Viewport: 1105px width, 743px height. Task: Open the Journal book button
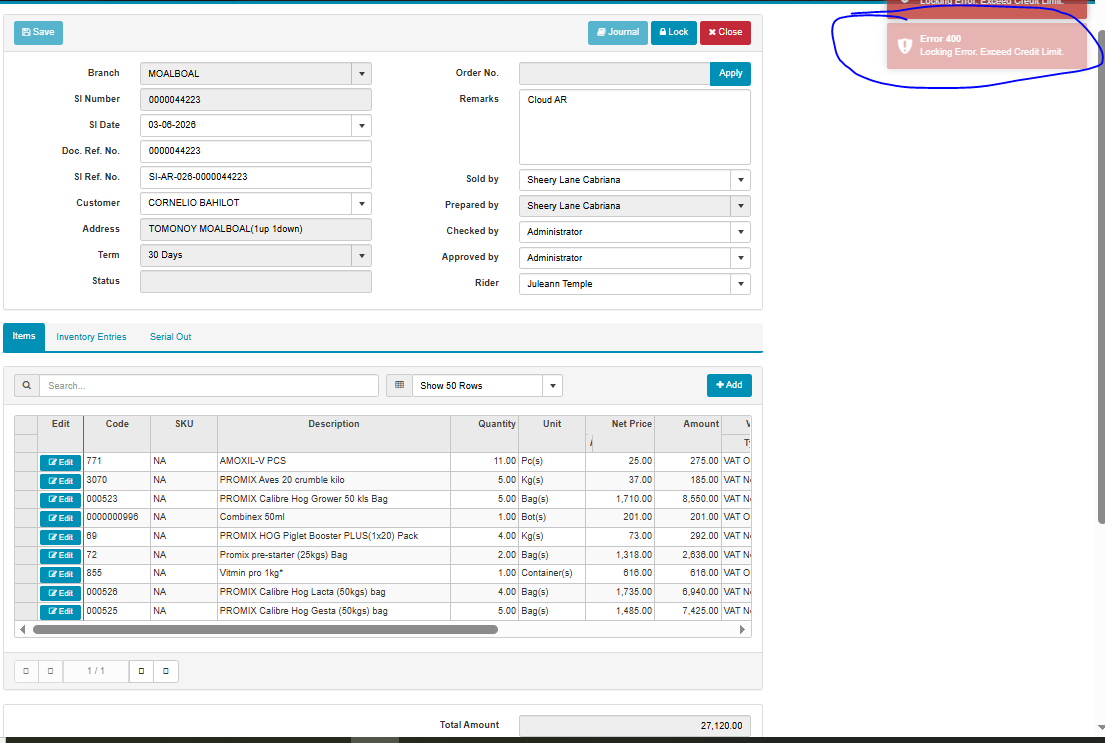tap(617, 32)
